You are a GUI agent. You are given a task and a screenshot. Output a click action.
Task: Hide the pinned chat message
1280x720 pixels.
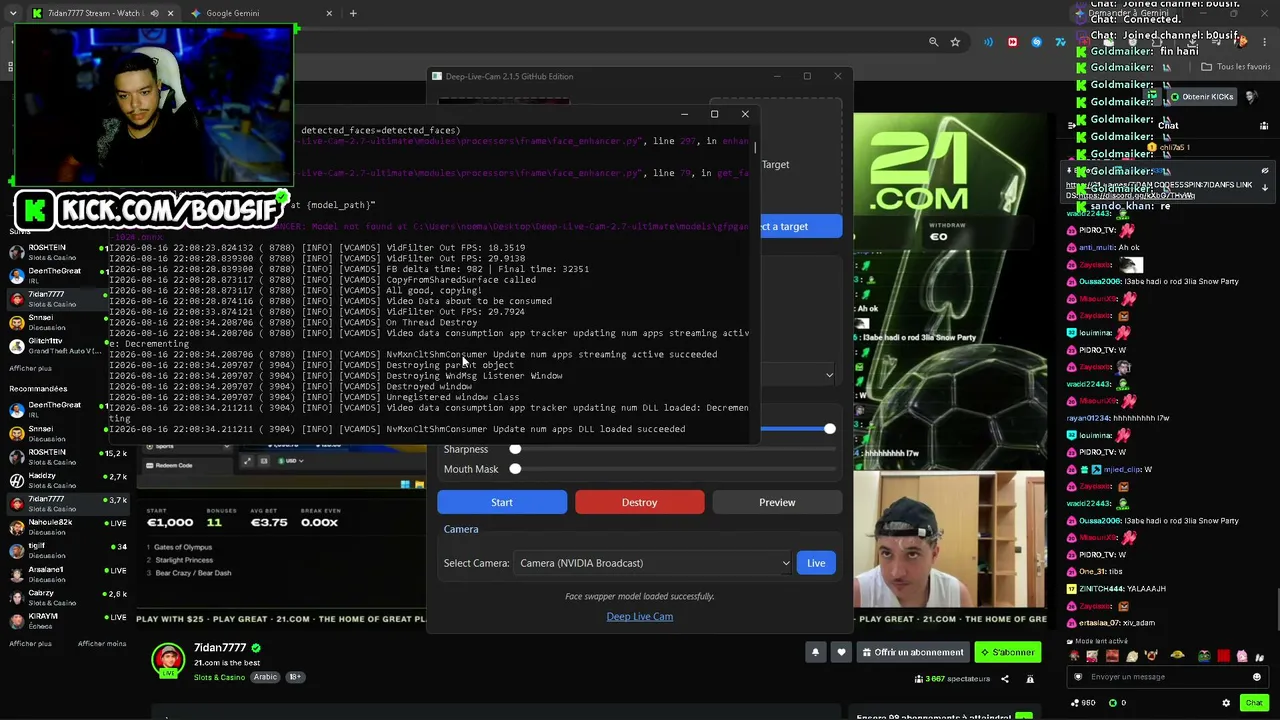[1265, 171]
